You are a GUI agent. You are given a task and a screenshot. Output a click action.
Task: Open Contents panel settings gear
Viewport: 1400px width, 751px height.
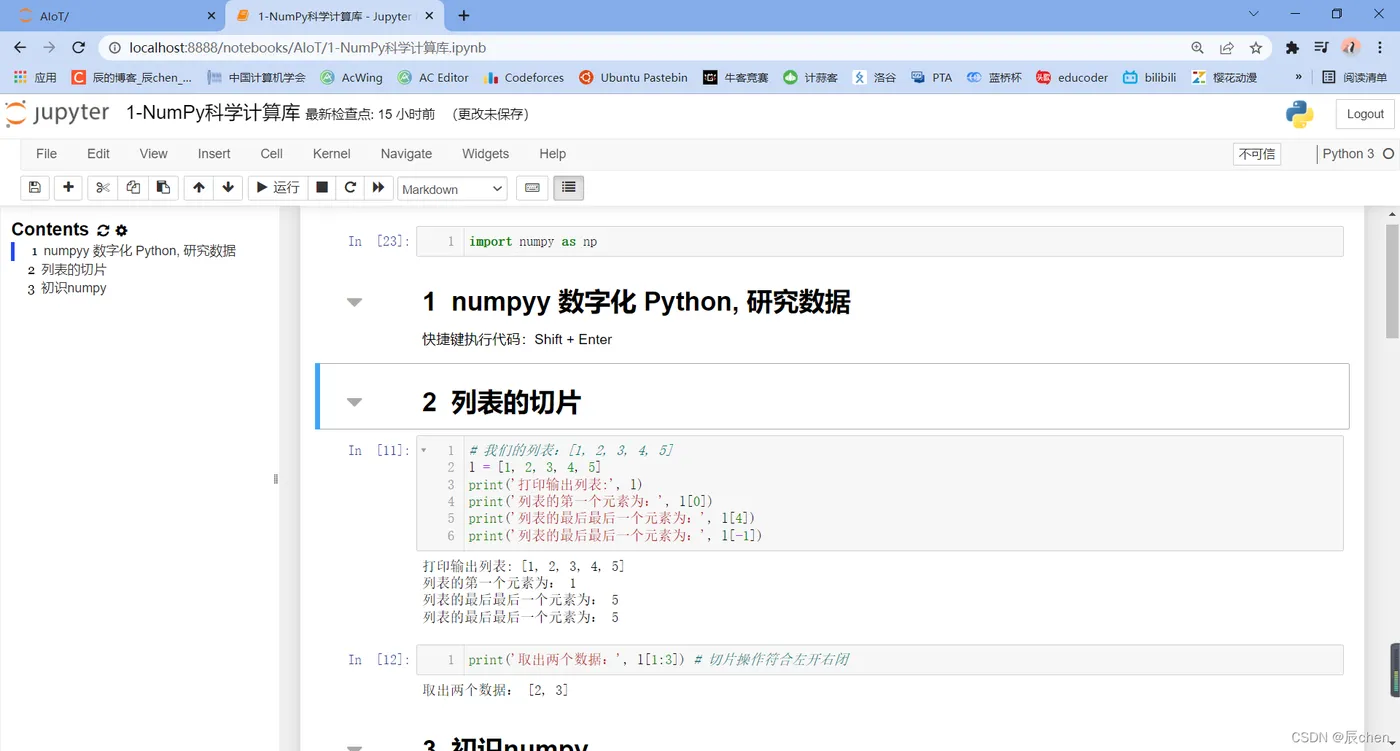[122, 230]
